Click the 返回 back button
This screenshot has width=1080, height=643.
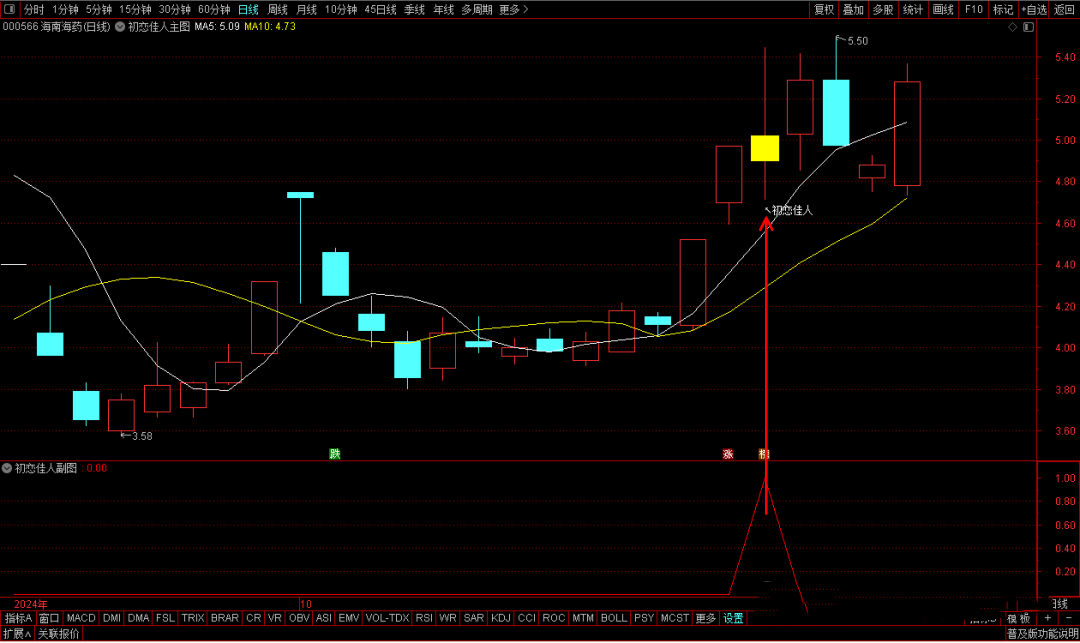(1064, 9)
